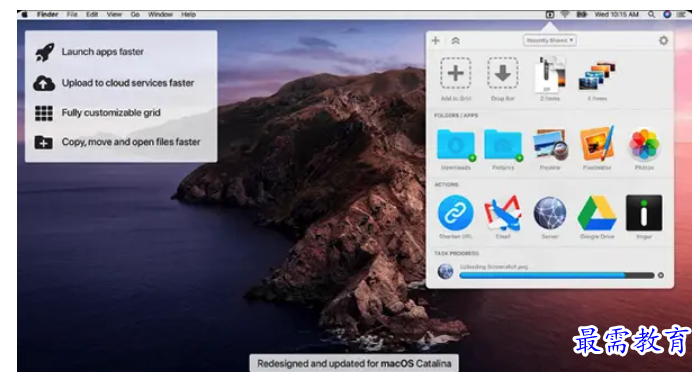Click the Siri icon in menu bar
The width and height of the screenshot is (697, 372).
(x=667, y=15)
